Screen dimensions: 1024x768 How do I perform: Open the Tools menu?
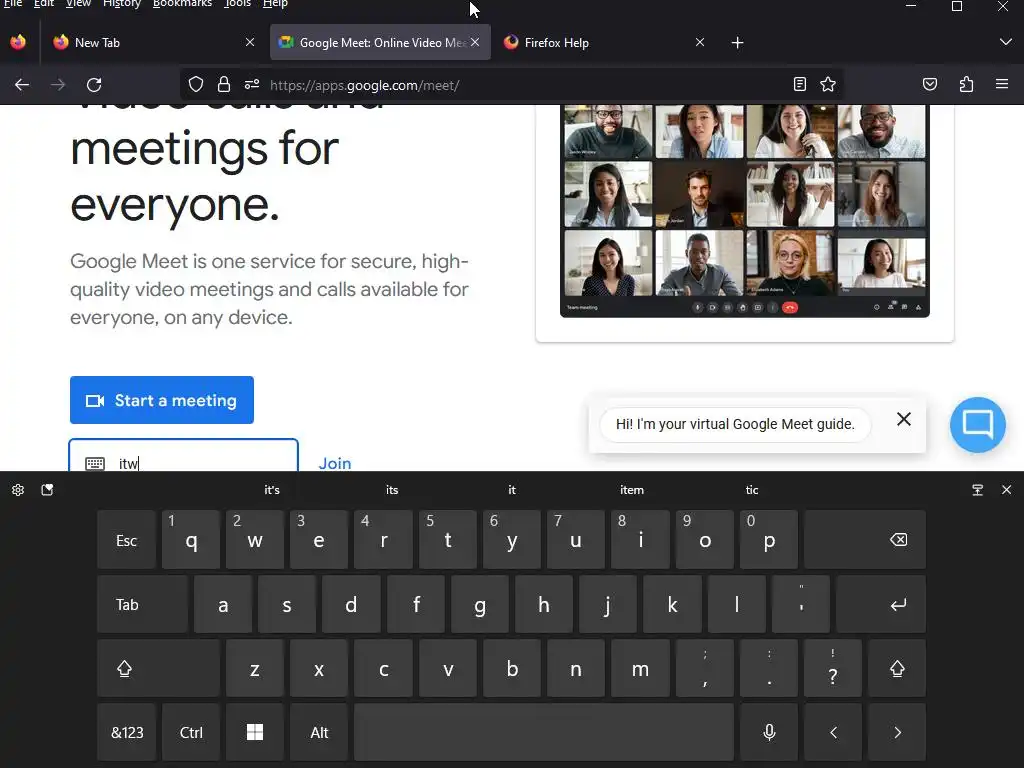point(238,4)
